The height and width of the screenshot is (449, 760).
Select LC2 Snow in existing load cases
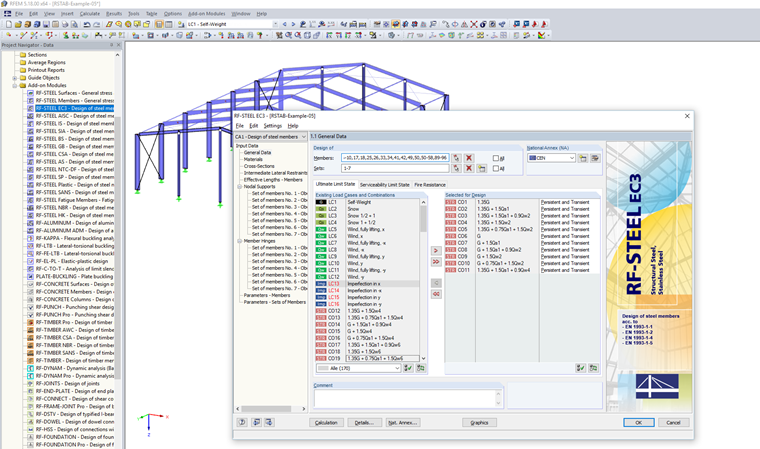click(x=367, y=209)
